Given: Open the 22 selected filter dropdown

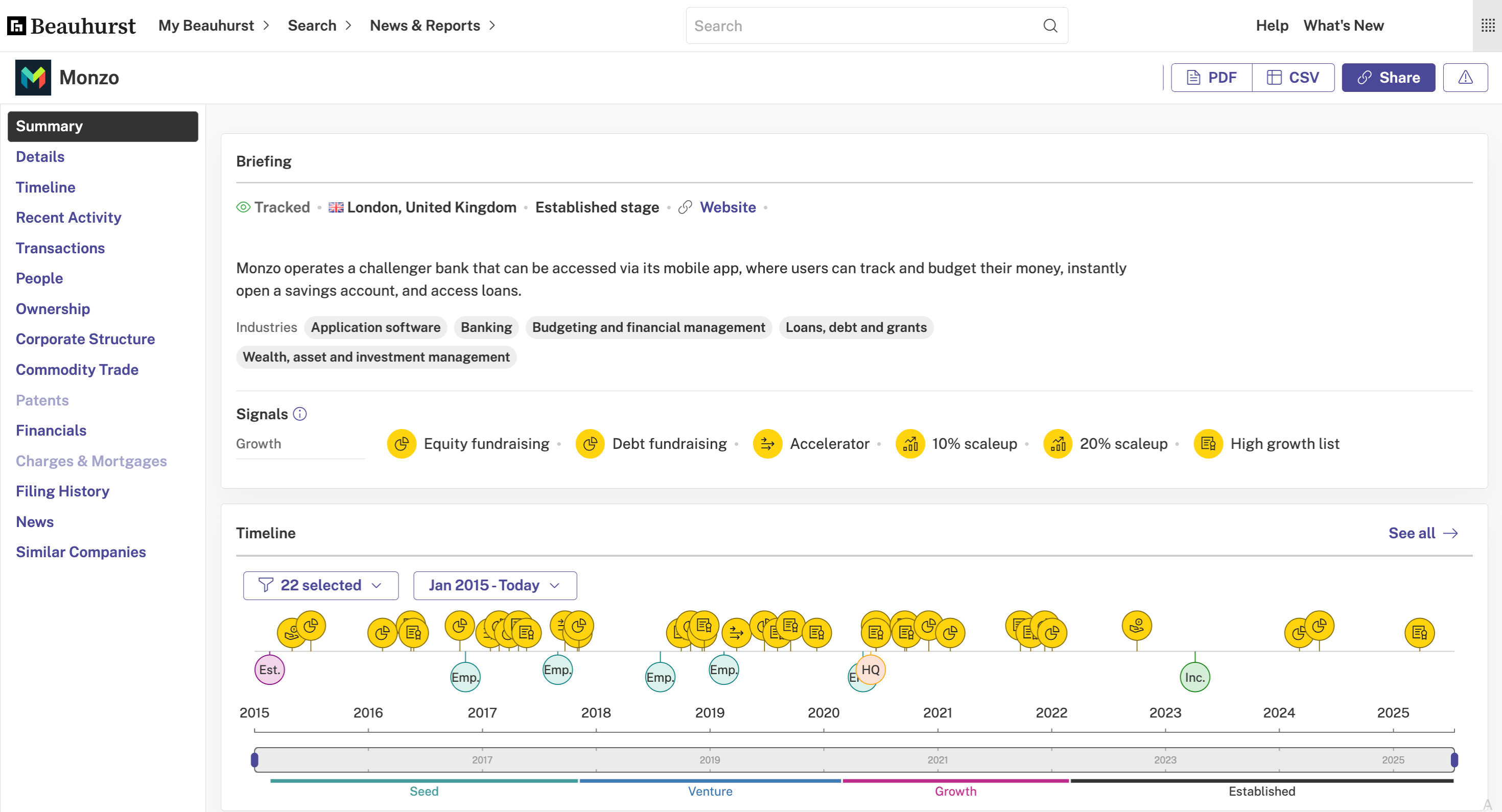Looking at the screenshot, I should point(320,585).
